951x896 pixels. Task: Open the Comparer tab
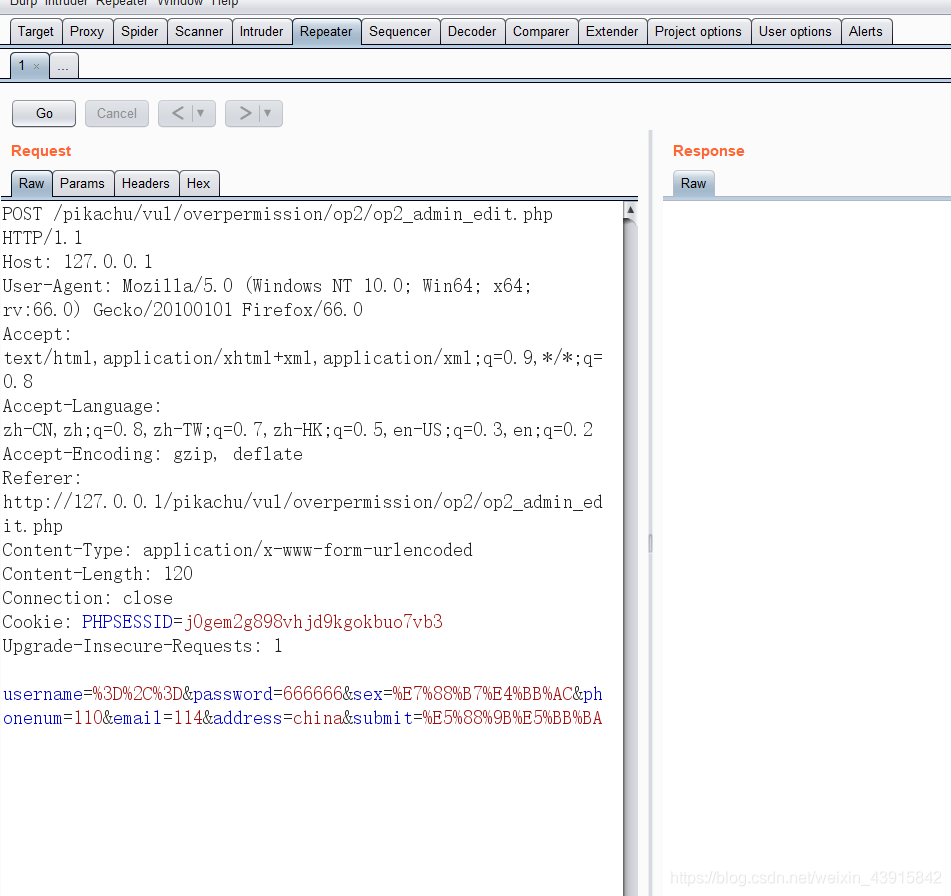[541, 32]
